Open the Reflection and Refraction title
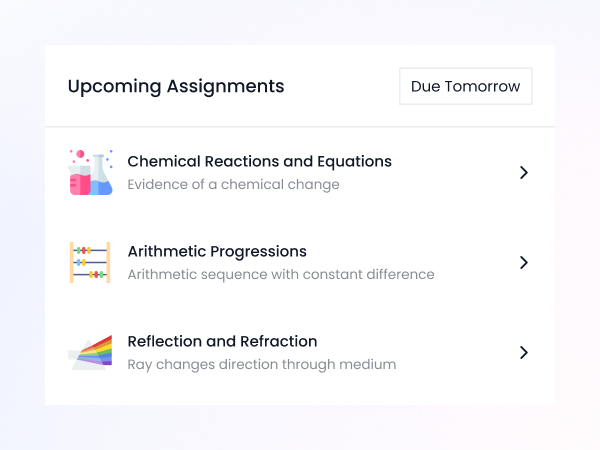 [x=222, y=341]
